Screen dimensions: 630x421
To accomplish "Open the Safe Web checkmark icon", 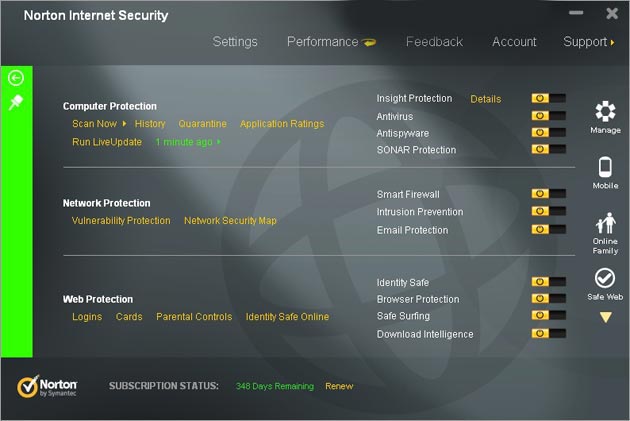I will (x=605, y=278).
